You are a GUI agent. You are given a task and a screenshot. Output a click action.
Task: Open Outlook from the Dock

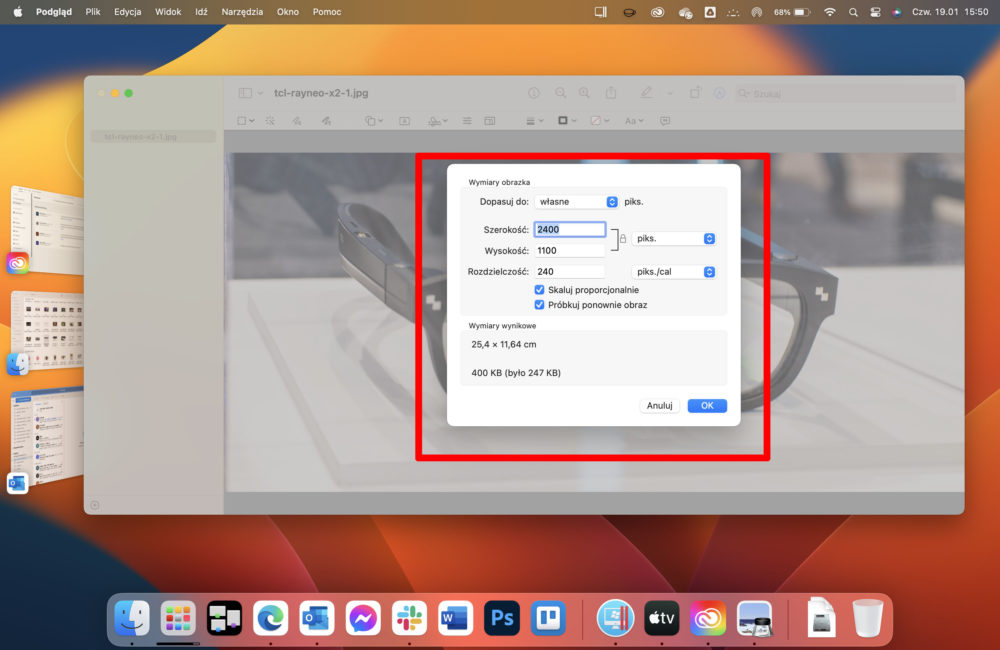317,618
